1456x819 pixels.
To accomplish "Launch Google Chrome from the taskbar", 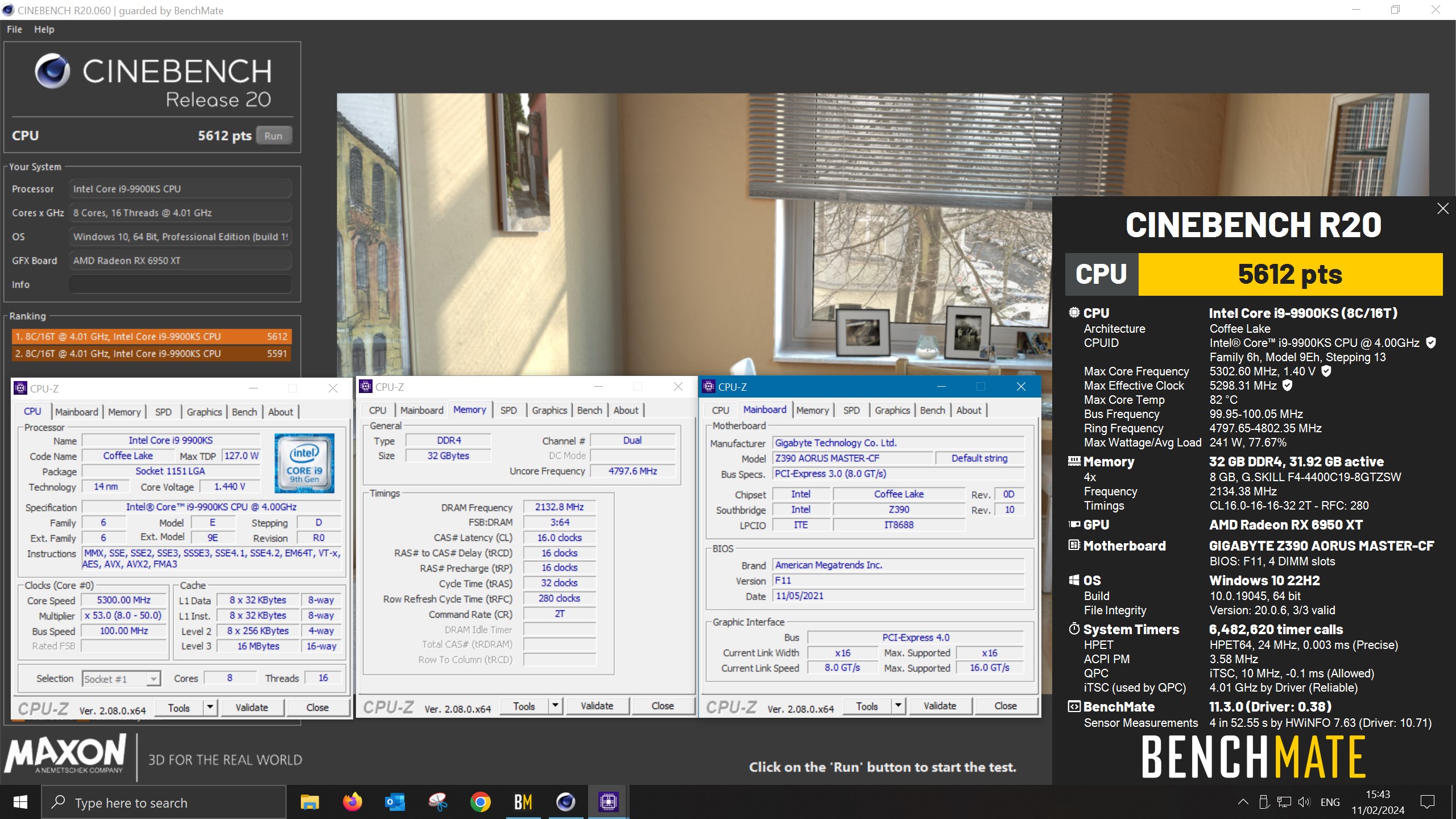I will point(481,802).
